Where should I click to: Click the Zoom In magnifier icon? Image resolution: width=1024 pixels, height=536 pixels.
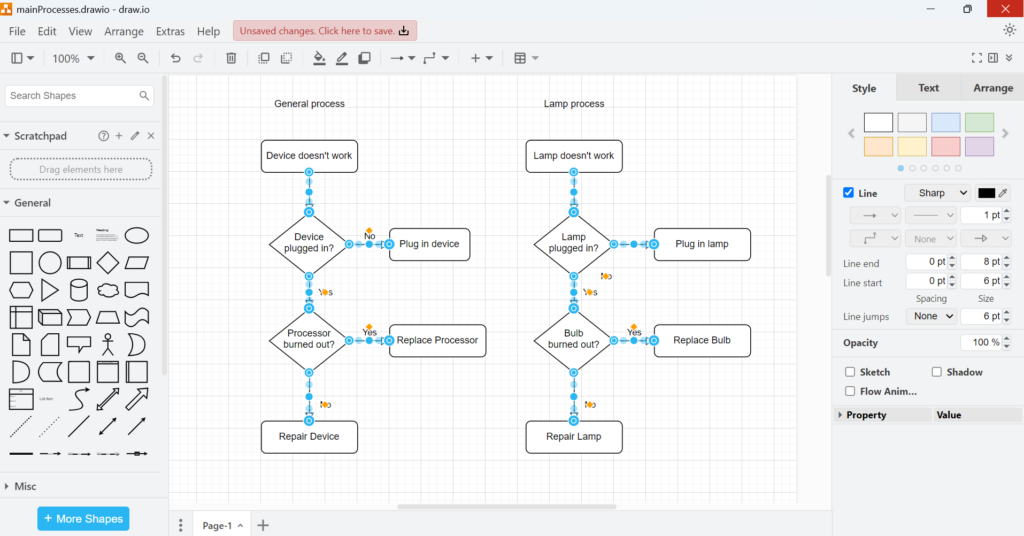pyautogui.click(x=120, y=59)
